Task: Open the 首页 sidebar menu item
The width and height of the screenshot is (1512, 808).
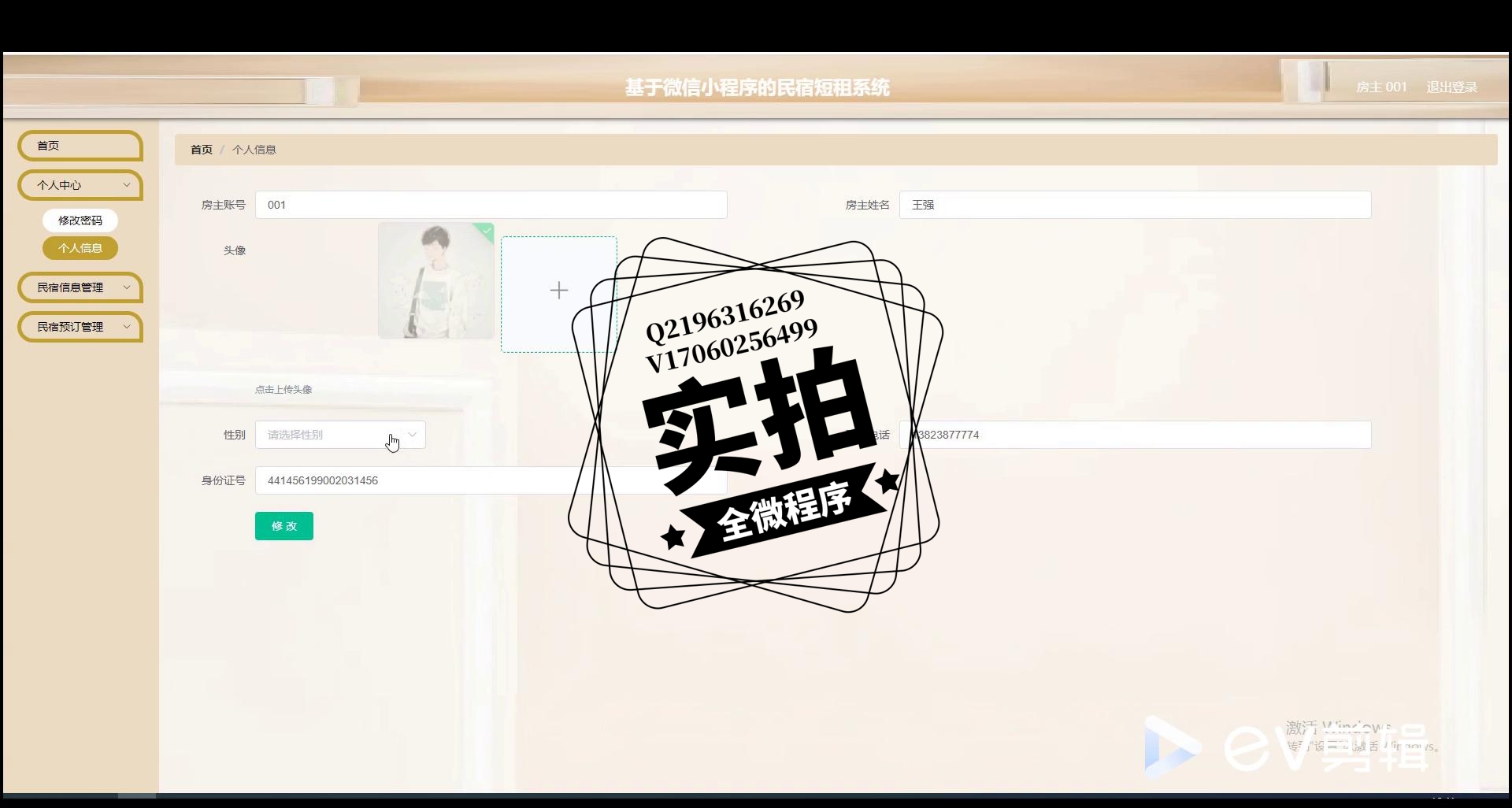Action: click(x=80, y=146)
